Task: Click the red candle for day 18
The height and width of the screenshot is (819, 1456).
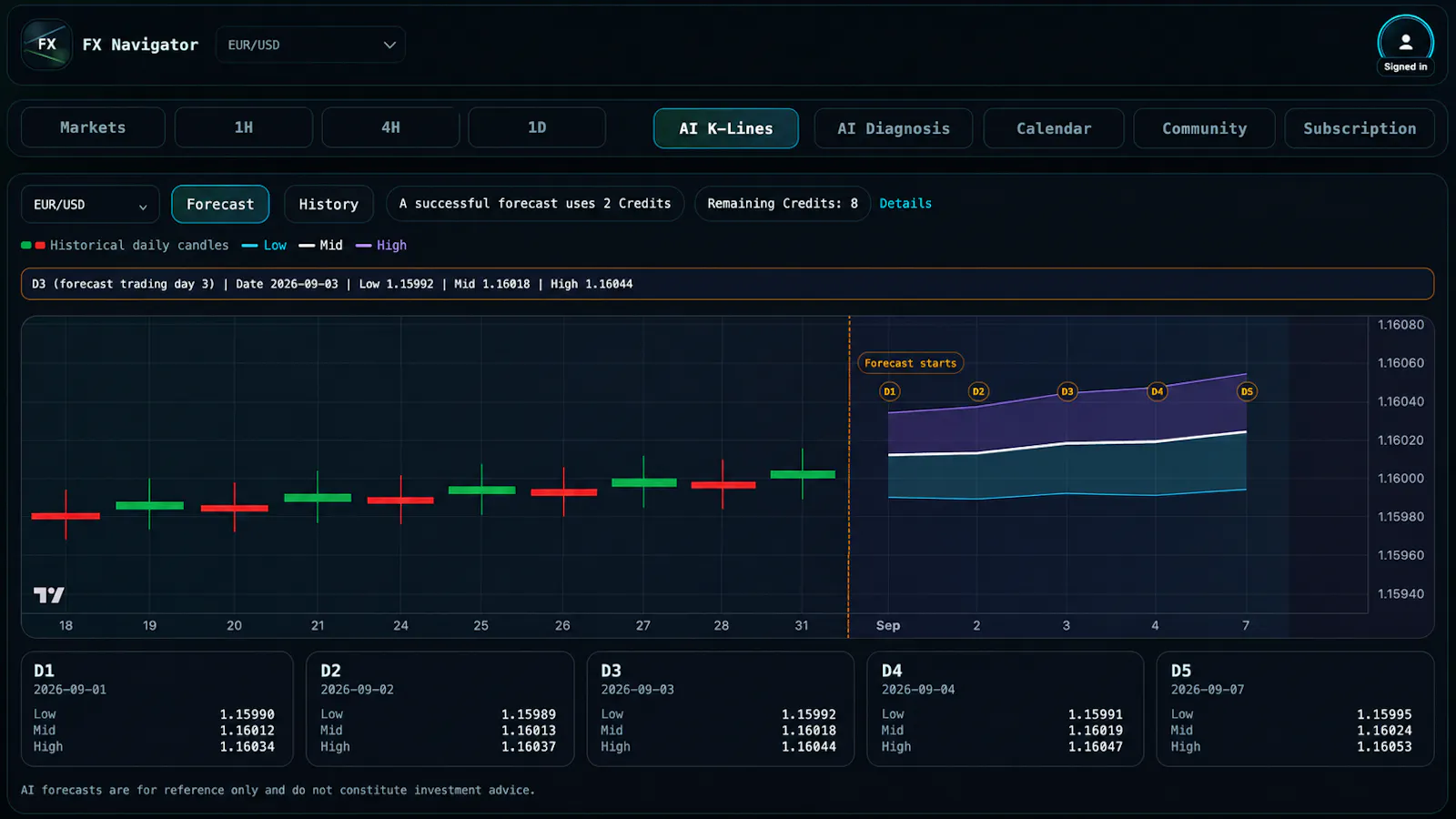Action: point(66,515)
